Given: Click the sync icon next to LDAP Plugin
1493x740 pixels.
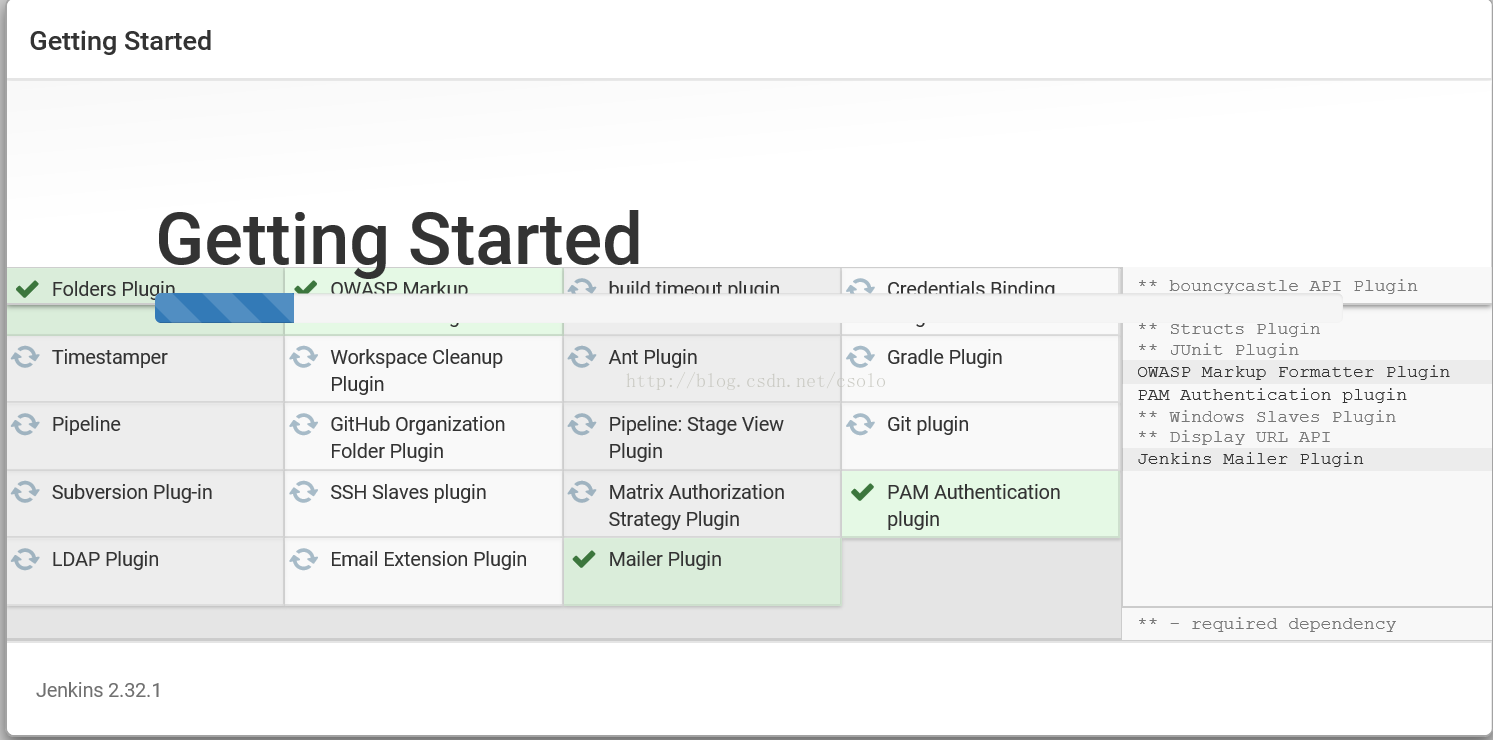Looking at the screenshot, I should pos(25,559).
